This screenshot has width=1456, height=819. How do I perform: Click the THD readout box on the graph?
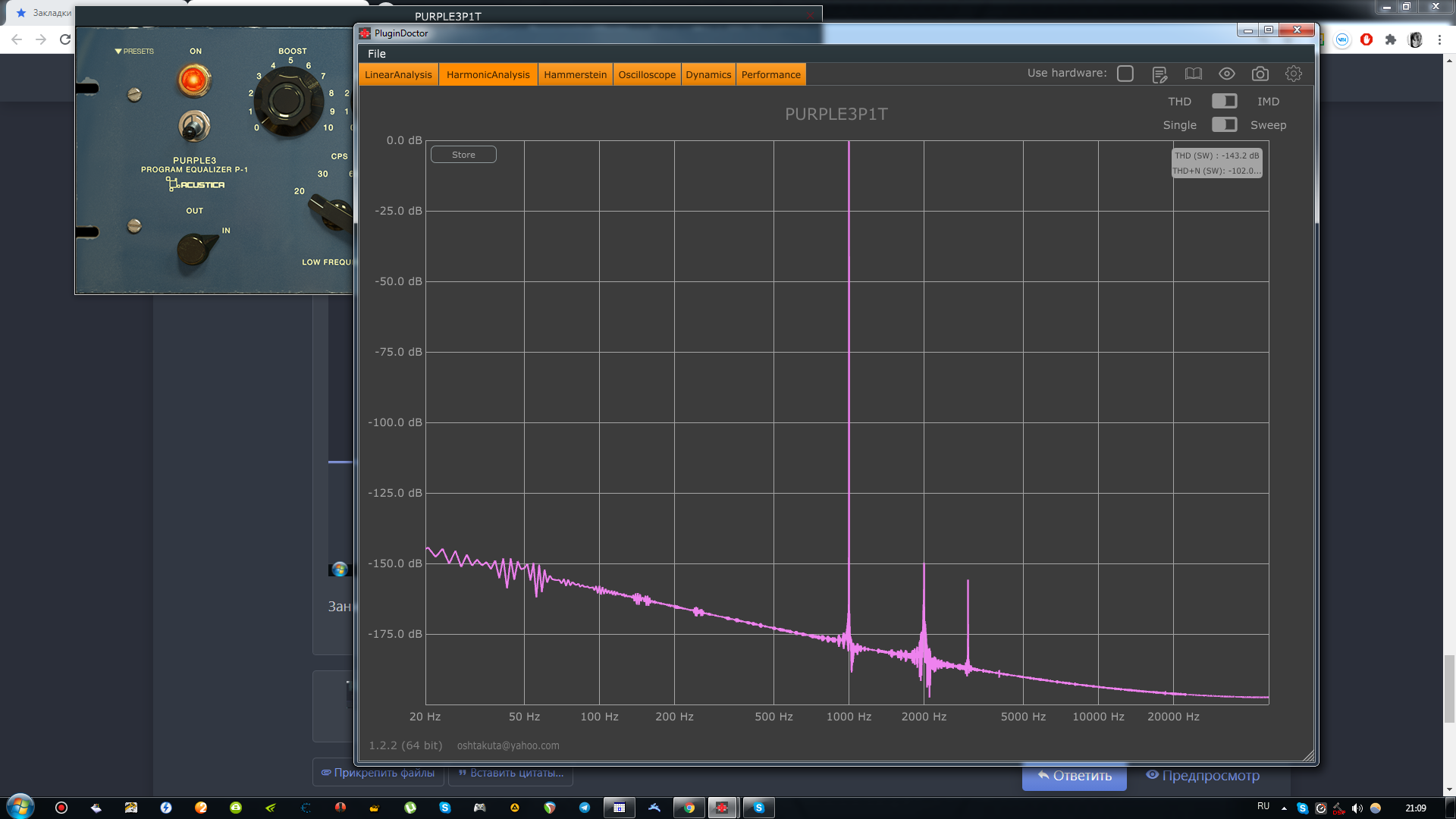(x=1217, y=163)
